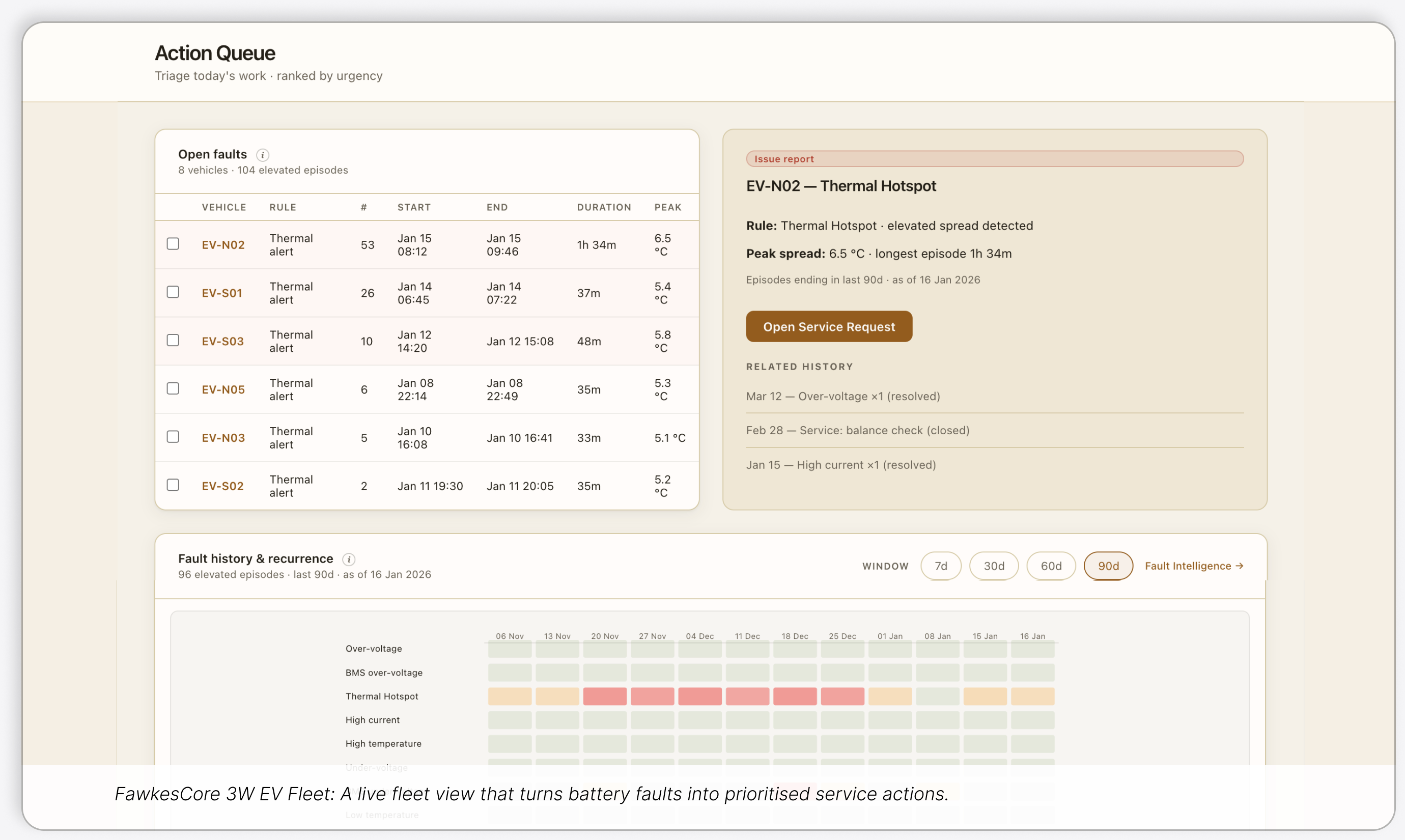1405x840 pixels.
Task: Click EV-N02 — Thermal Hotspot heading
Action: tap(841, 186)
